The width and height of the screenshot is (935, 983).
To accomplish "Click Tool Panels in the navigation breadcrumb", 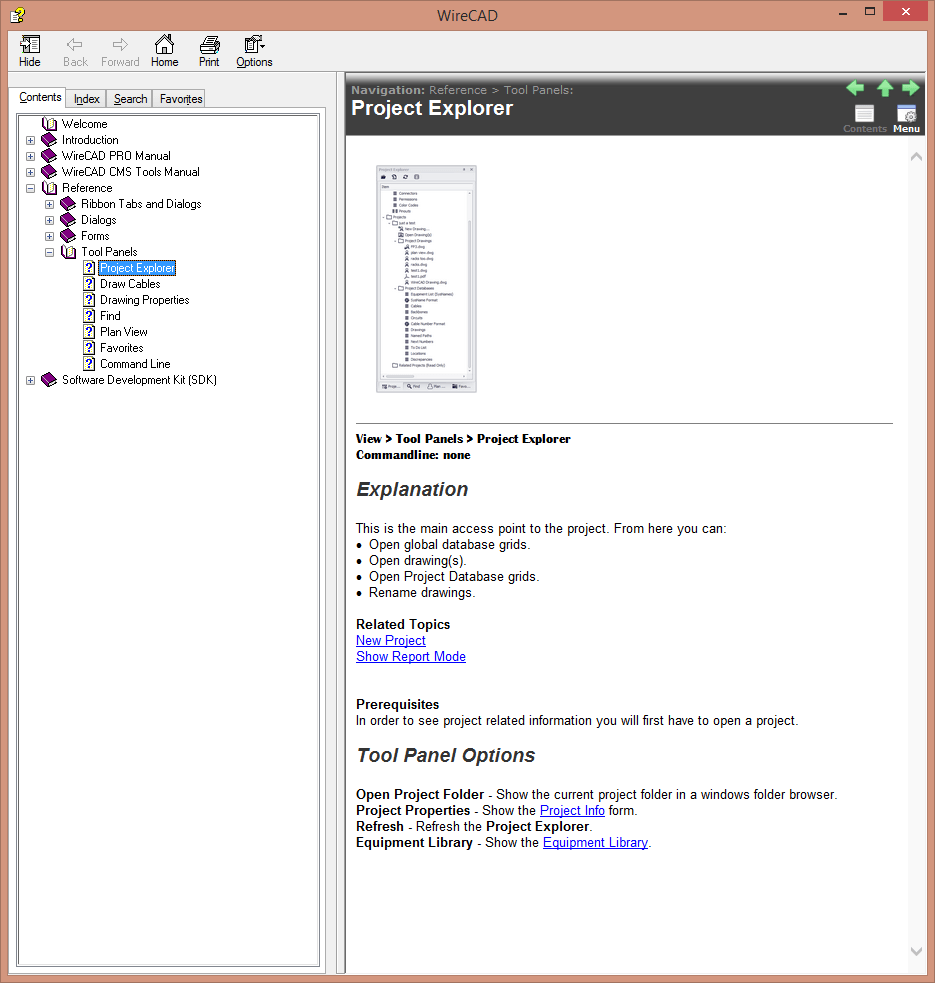I will click(x=537, y=90).
